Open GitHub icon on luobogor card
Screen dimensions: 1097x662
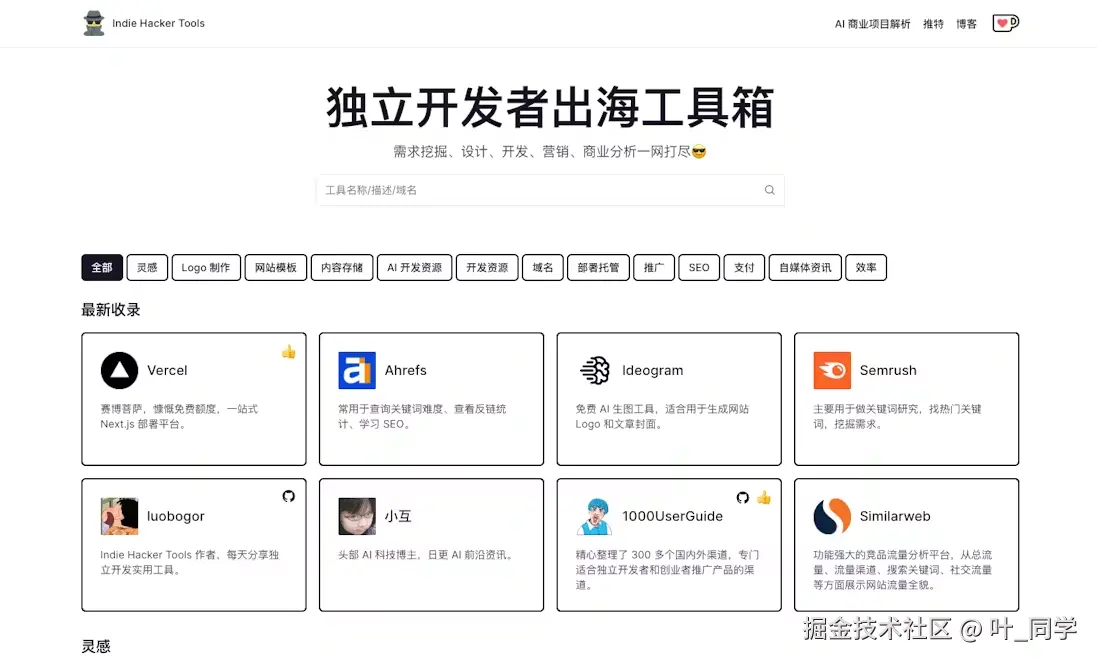pos(288,496)
